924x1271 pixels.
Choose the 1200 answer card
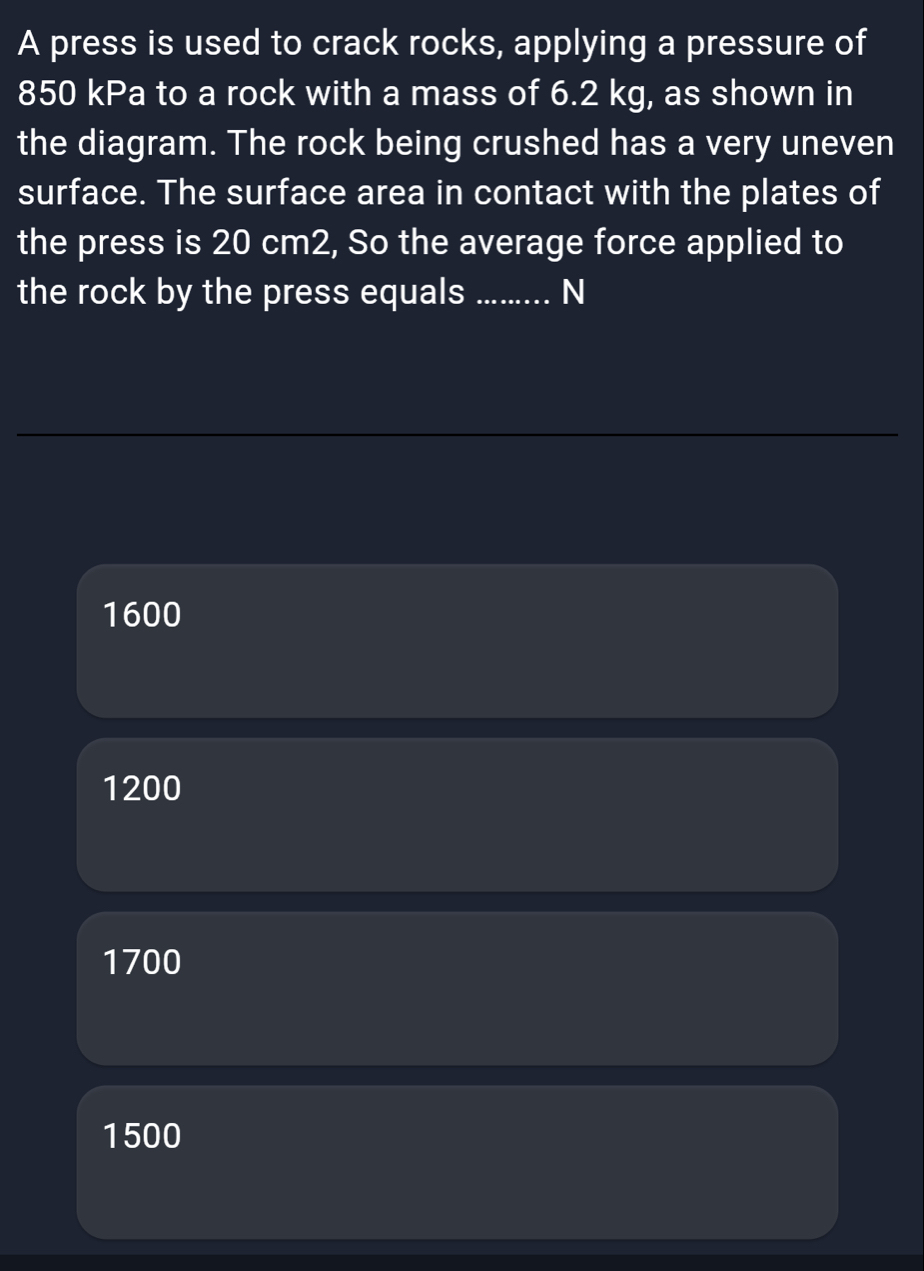(x=457, y=814)
